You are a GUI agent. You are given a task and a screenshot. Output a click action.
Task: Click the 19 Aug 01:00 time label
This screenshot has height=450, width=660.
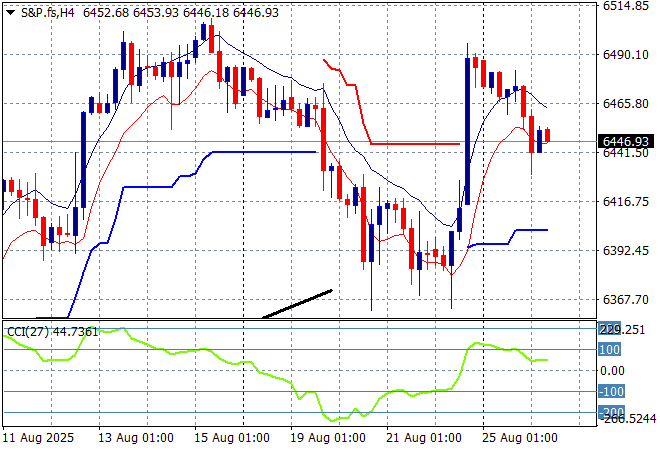coord(328,438)
